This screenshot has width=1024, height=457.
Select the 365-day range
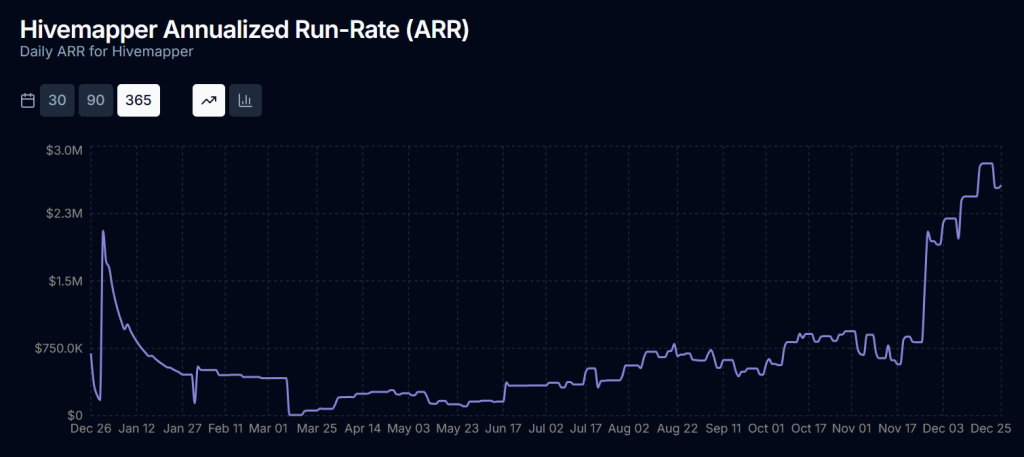tap(139, 101)
